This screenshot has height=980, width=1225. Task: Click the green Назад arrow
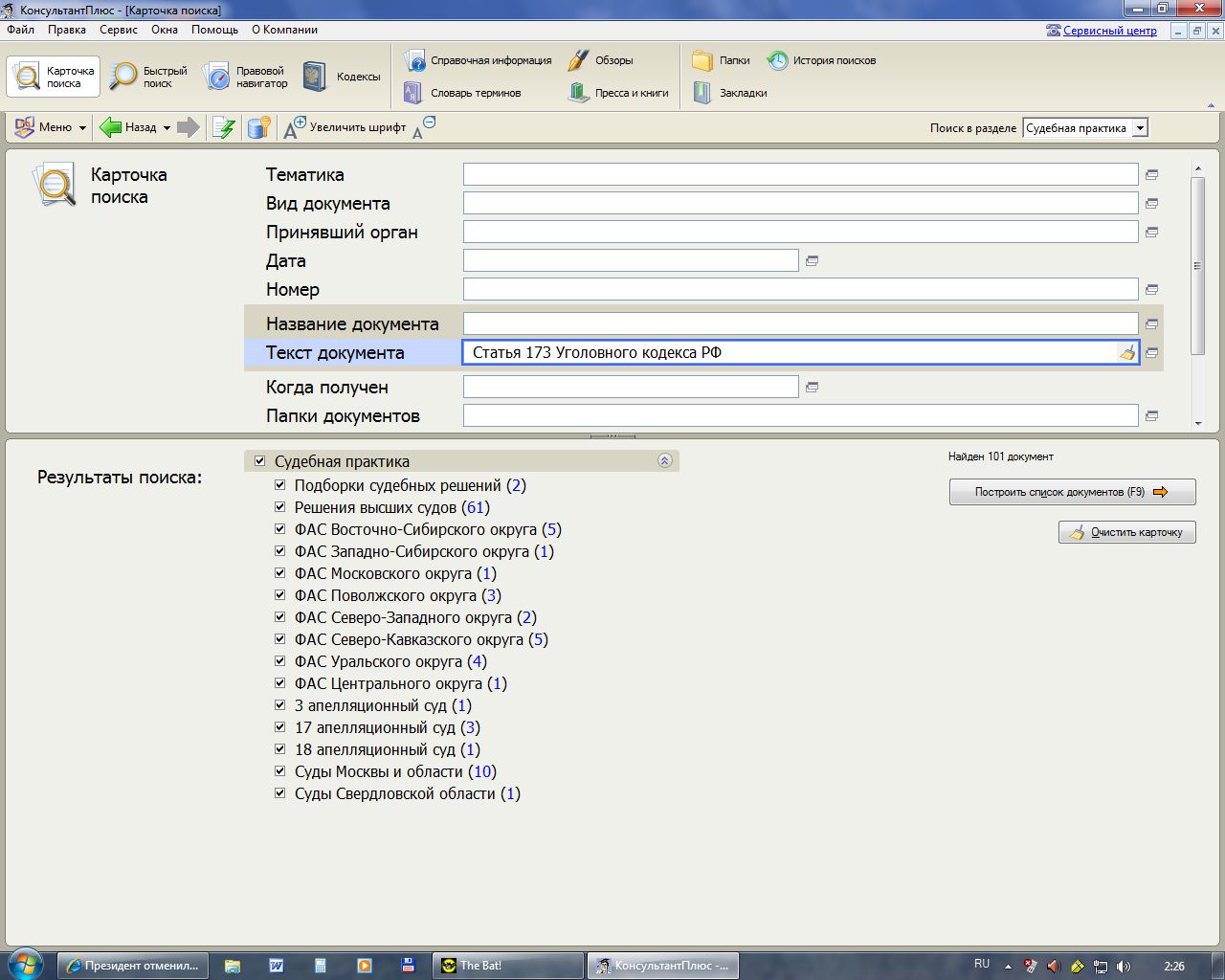tap(110, 126)
